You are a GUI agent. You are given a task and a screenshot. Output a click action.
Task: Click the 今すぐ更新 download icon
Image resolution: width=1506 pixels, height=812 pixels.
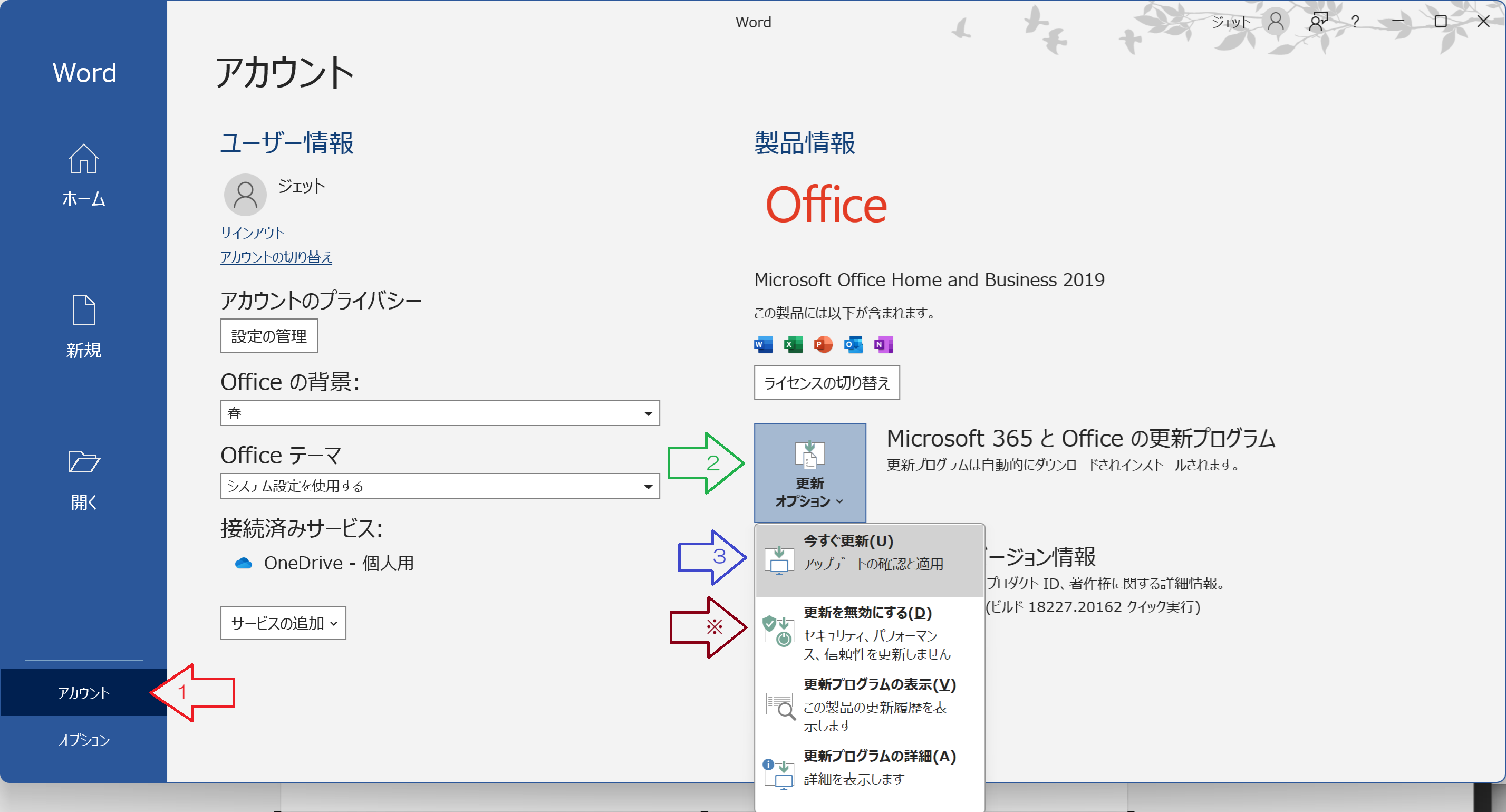[779, 560]
